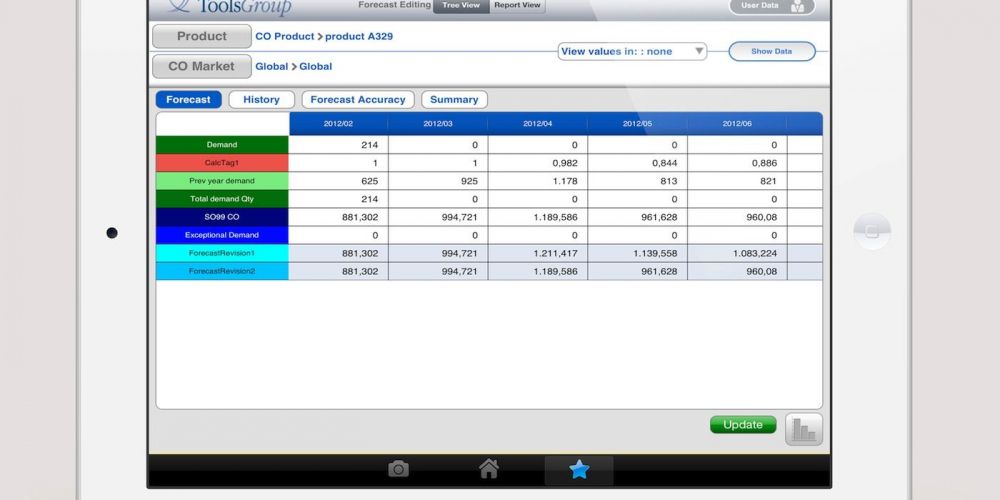Expand the 'View values in' dropdown
The image size is (1000, 500).
click(632, 51)
